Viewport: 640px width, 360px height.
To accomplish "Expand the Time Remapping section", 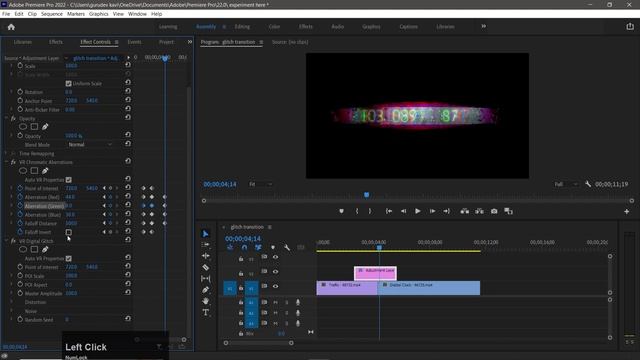I will point(7,153).
